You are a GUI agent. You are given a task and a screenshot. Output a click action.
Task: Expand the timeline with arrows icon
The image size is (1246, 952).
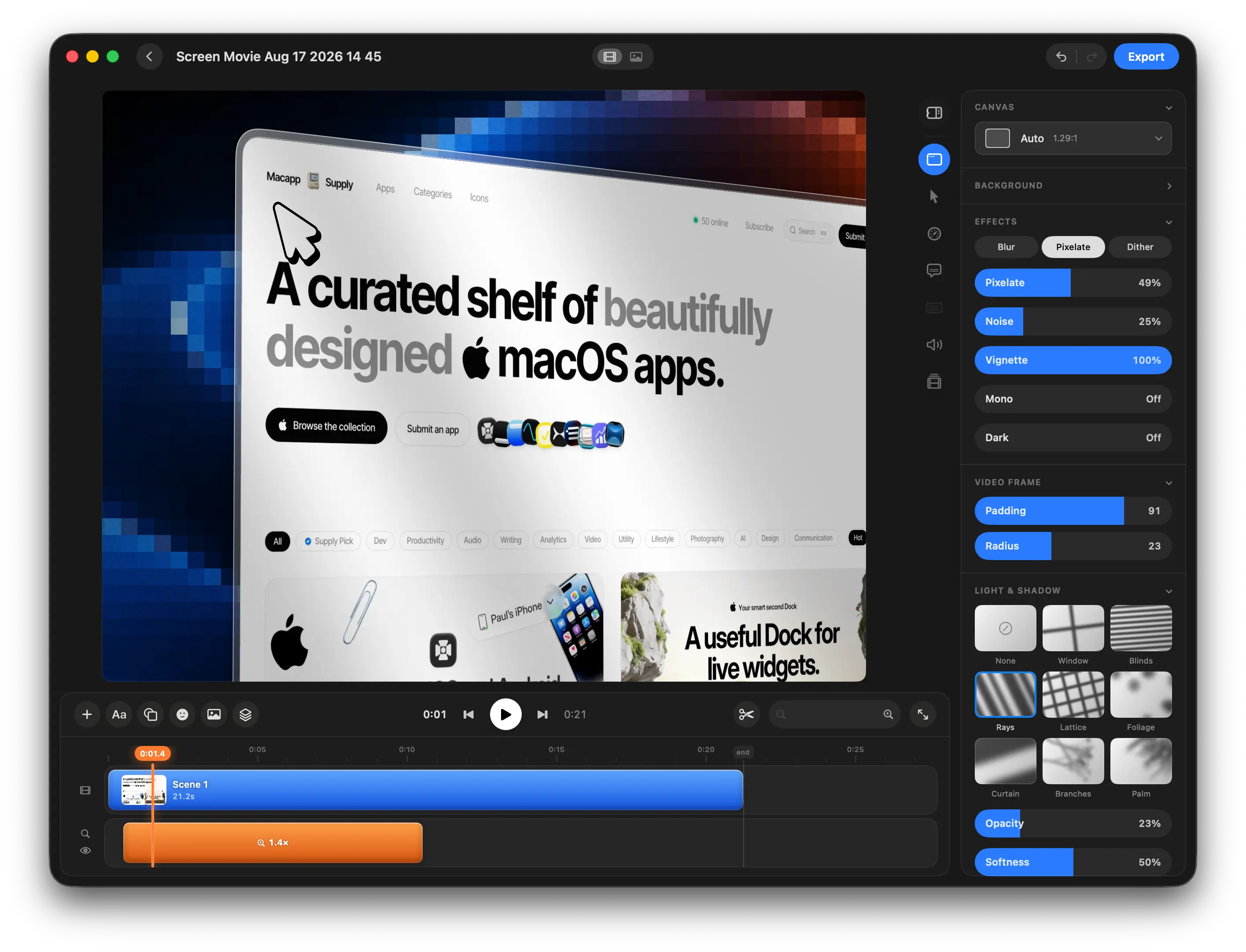(x=922, y=715)
